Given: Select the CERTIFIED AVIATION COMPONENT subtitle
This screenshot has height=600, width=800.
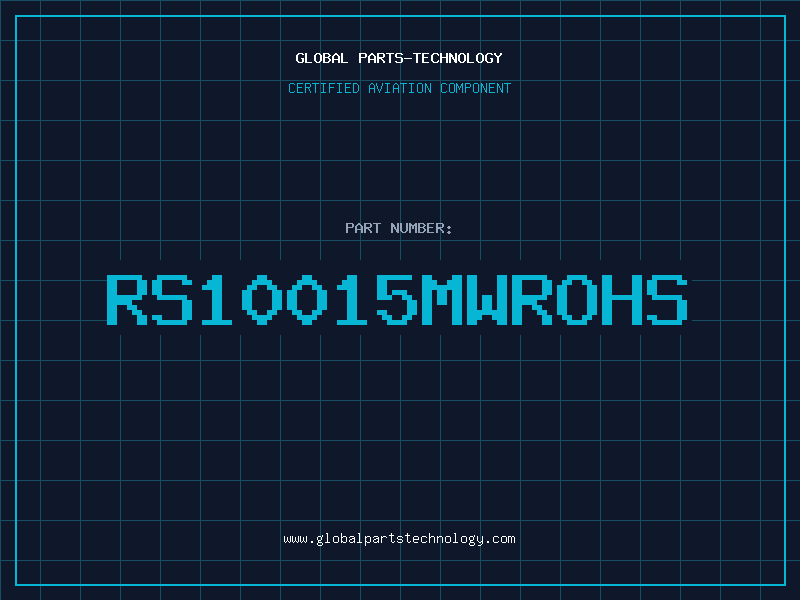Looking at the screenshot, I should tap(399, 88).
